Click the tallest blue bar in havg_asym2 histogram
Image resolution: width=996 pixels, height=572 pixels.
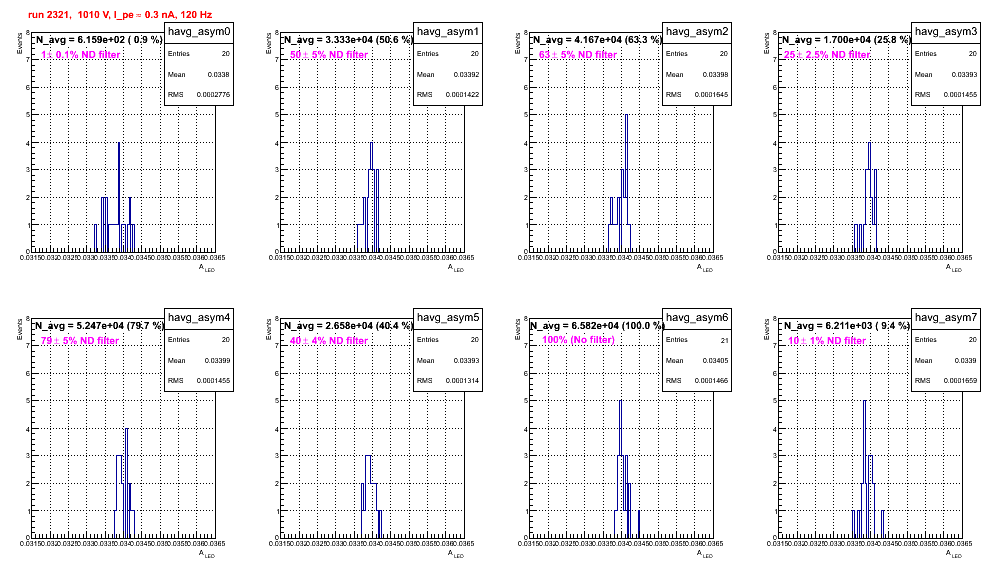(626, 183)
